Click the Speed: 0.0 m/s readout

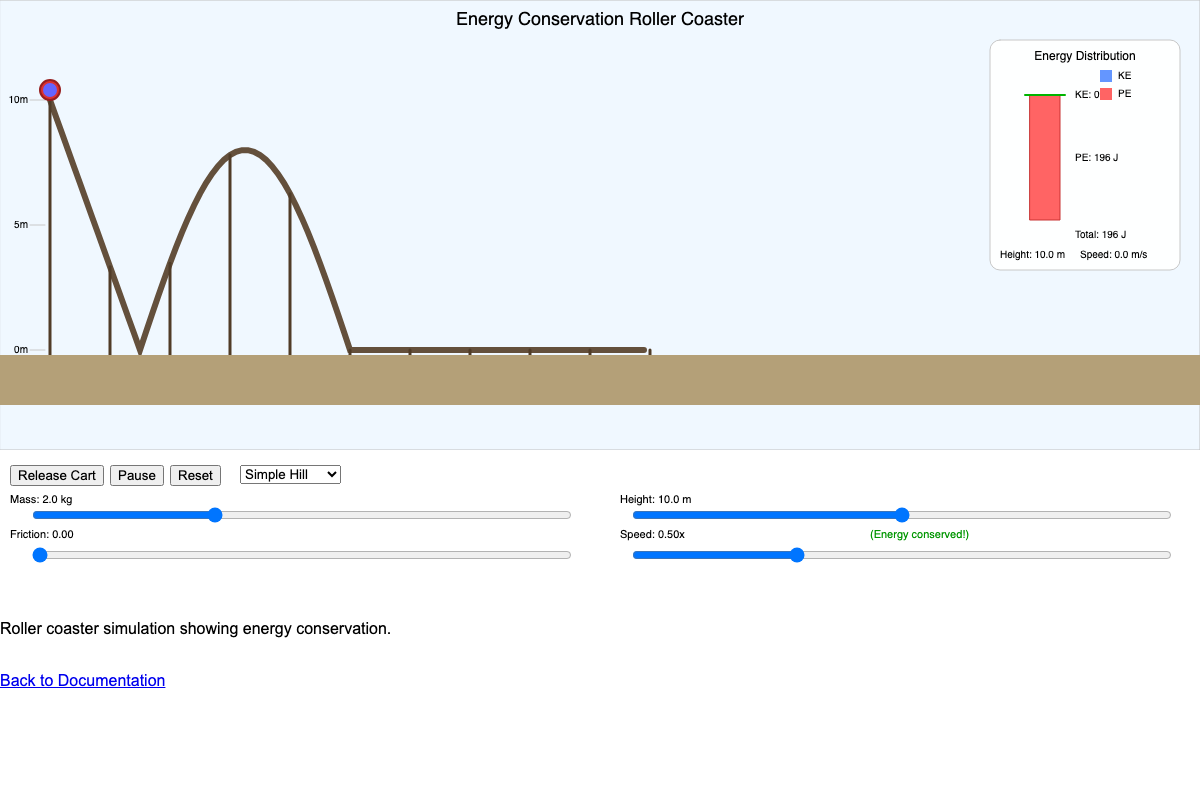point(1115,254)
